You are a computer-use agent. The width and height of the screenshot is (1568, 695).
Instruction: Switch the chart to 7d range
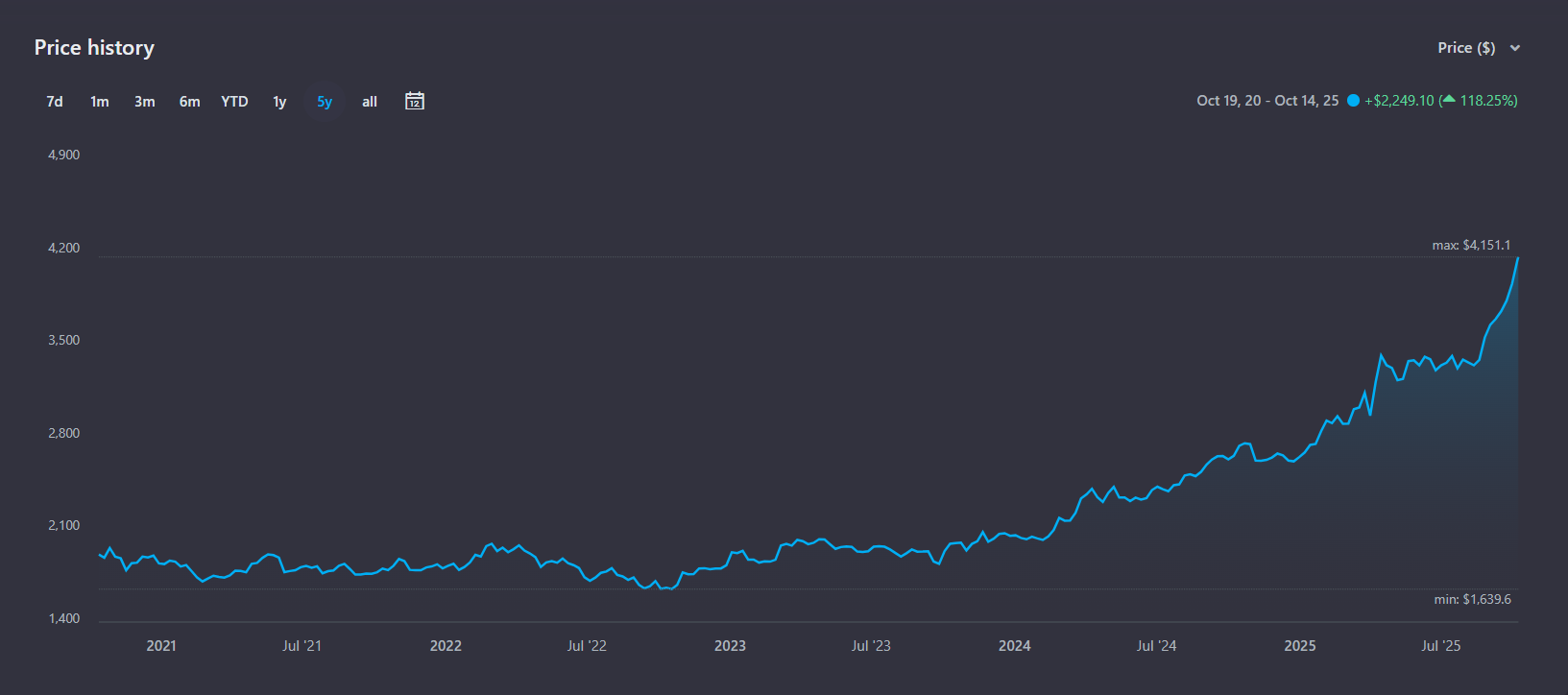pyautogui.click(x=55, y=102)
